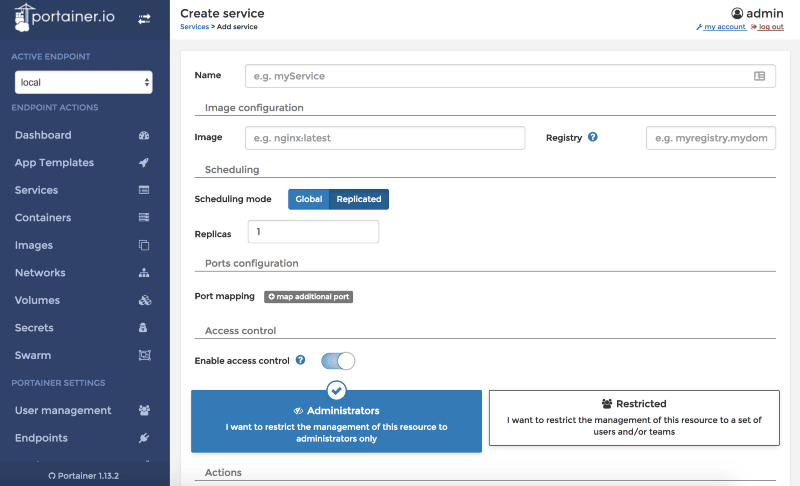Click the log out link
Viewport: 800px width, 486px height.
pyautogui.click(x=770, y=27)
